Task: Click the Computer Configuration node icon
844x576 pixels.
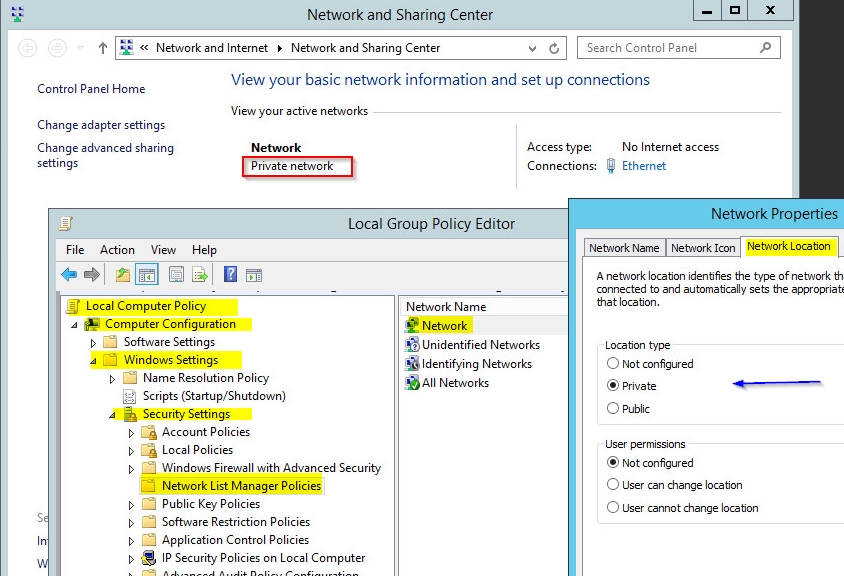Action: [93, 324]
